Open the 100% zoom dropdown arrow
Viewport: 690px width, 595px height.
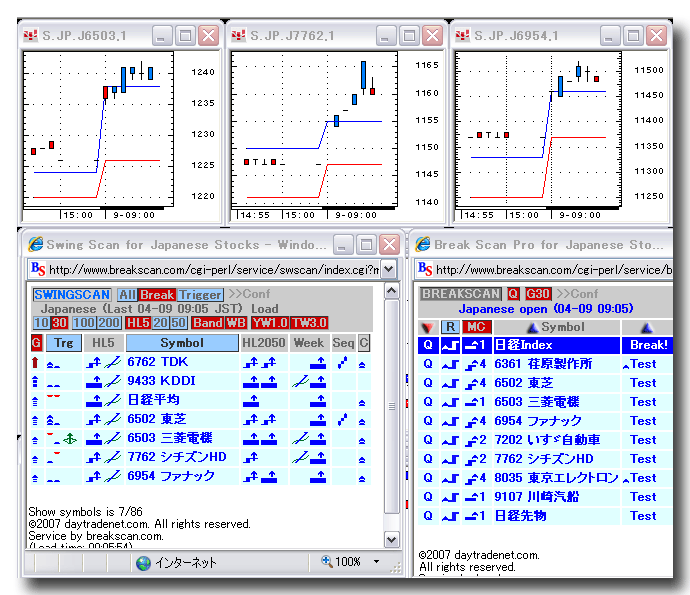[x=377, y=561]
